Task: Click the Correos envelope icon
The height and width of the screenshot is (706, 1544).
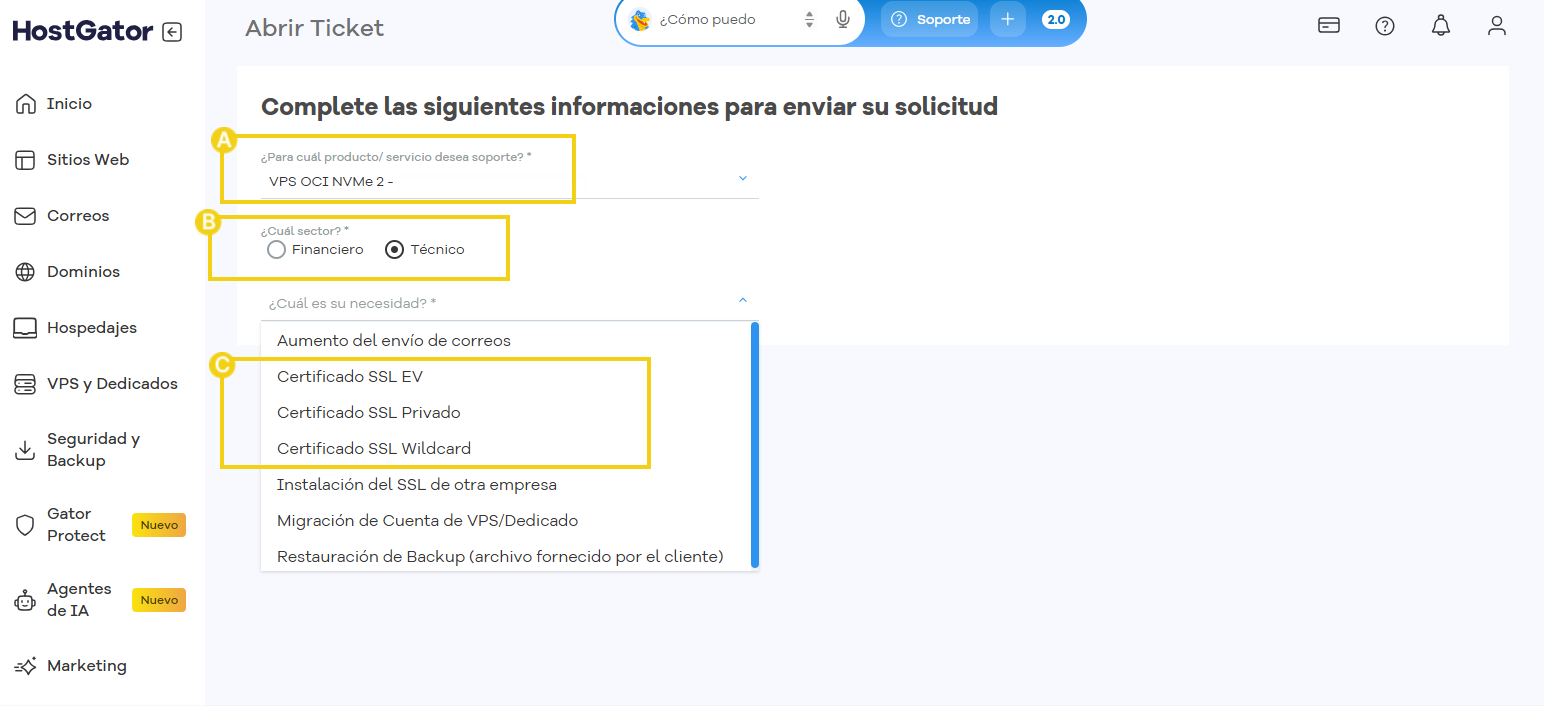Action: pyautogui.click(x=26, y=216)
